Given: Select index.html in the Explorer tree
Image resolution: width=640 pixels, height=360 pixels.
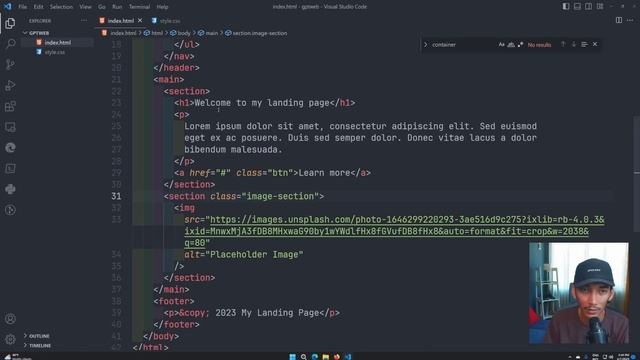Looking at the screenshot, I should (57, 42).
